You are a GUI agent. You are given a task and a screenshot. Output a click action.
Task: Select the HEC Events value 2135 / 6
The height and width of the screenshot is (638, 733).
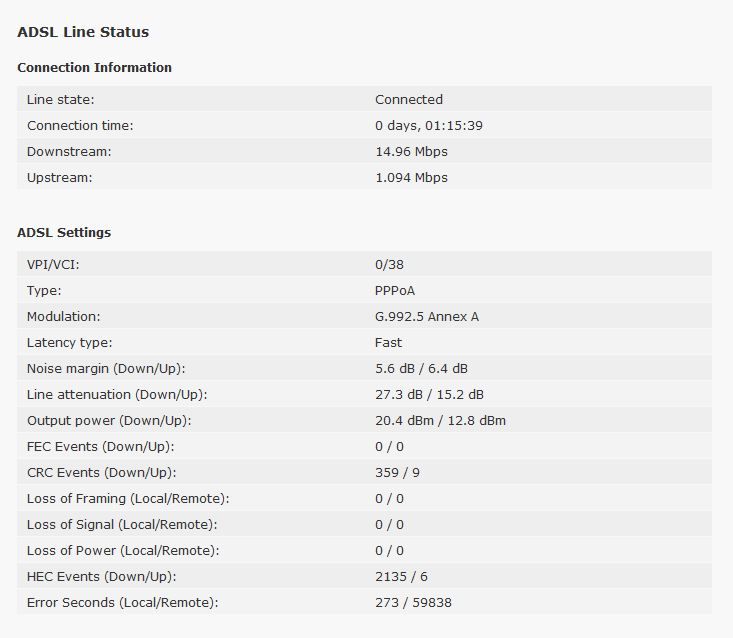click(x=401, y=577)
